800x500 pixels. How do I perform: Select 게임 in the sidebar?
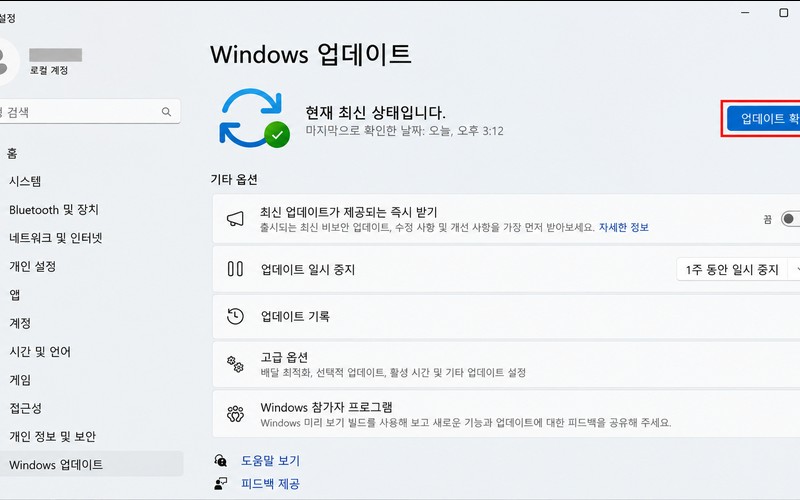(x=20, y=380)
